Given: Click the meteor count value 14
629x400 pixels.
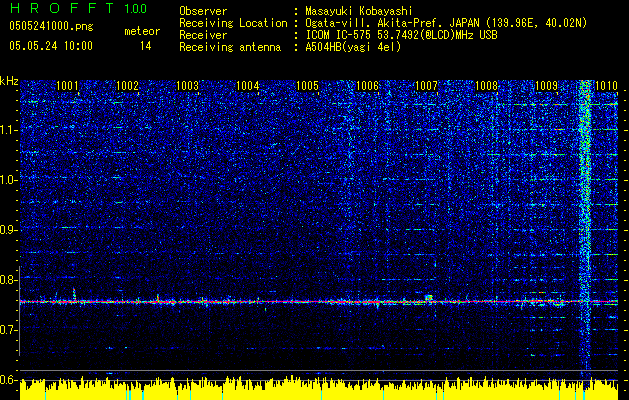Looking at the screenshot, I should pos(146,46).
